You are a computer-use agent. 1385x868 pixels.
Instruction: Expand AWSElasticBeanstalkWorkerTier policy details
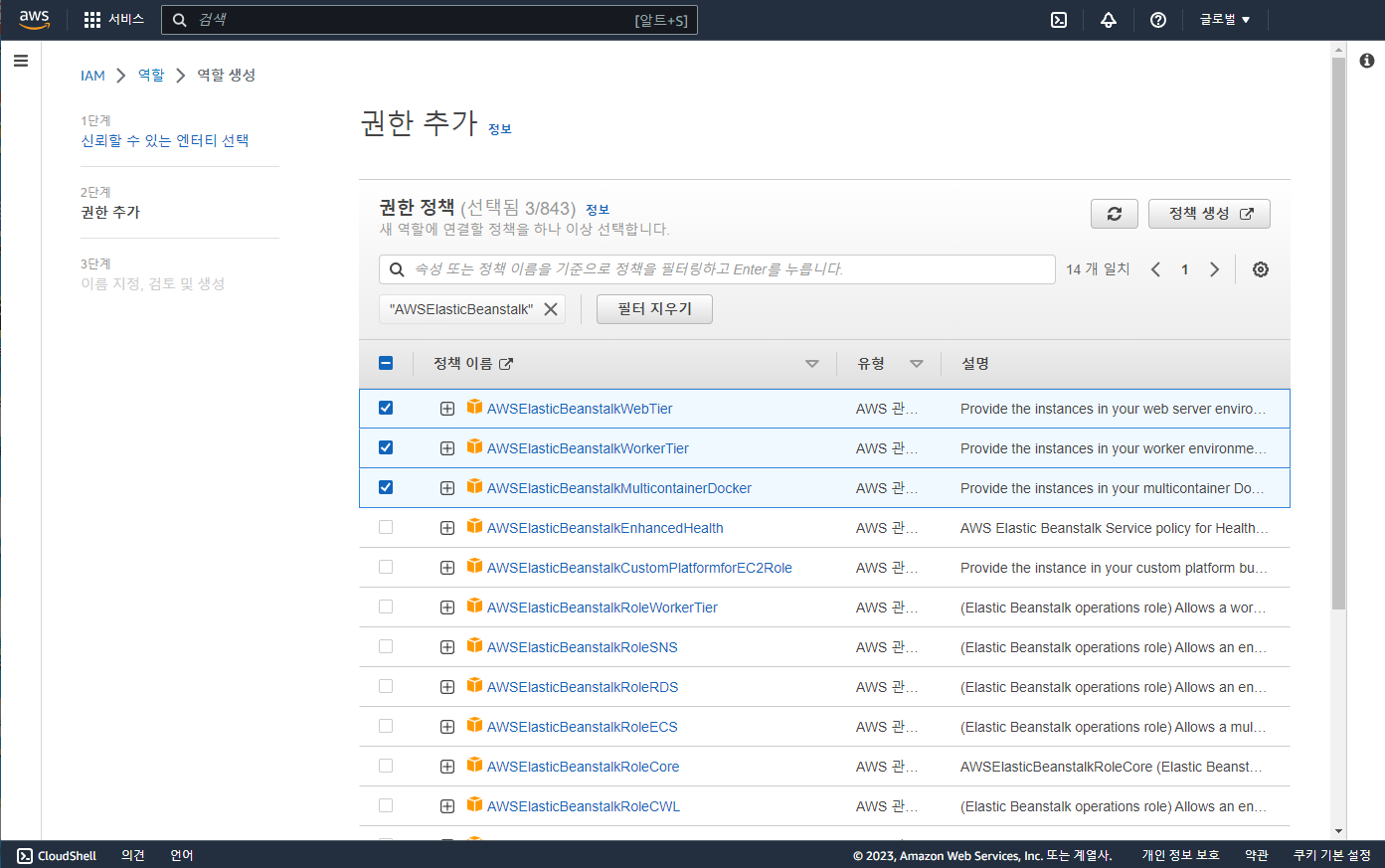click(x=447, y=448)
